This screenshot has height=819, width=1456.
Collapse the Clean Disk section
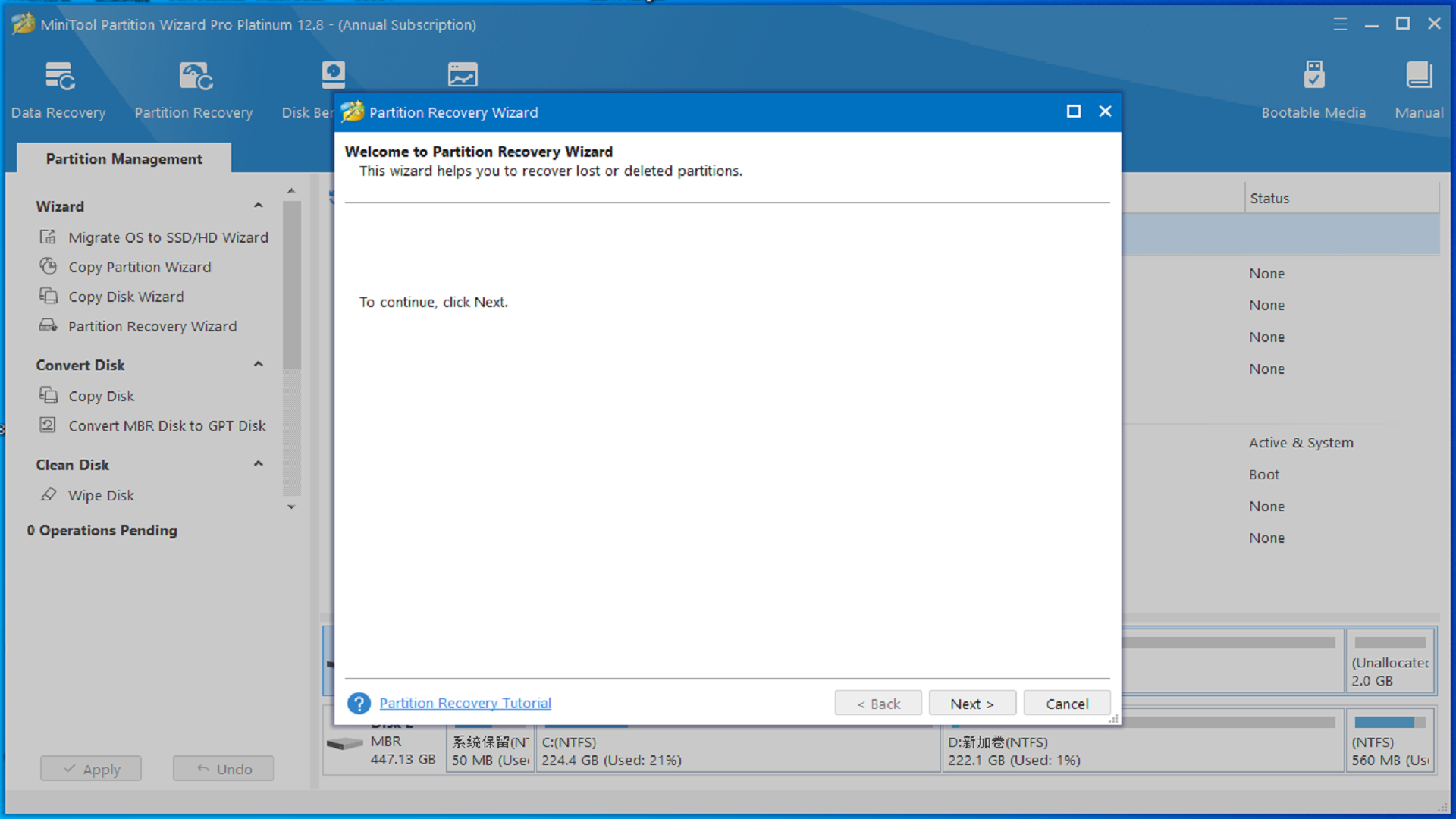tap(259, 464)
